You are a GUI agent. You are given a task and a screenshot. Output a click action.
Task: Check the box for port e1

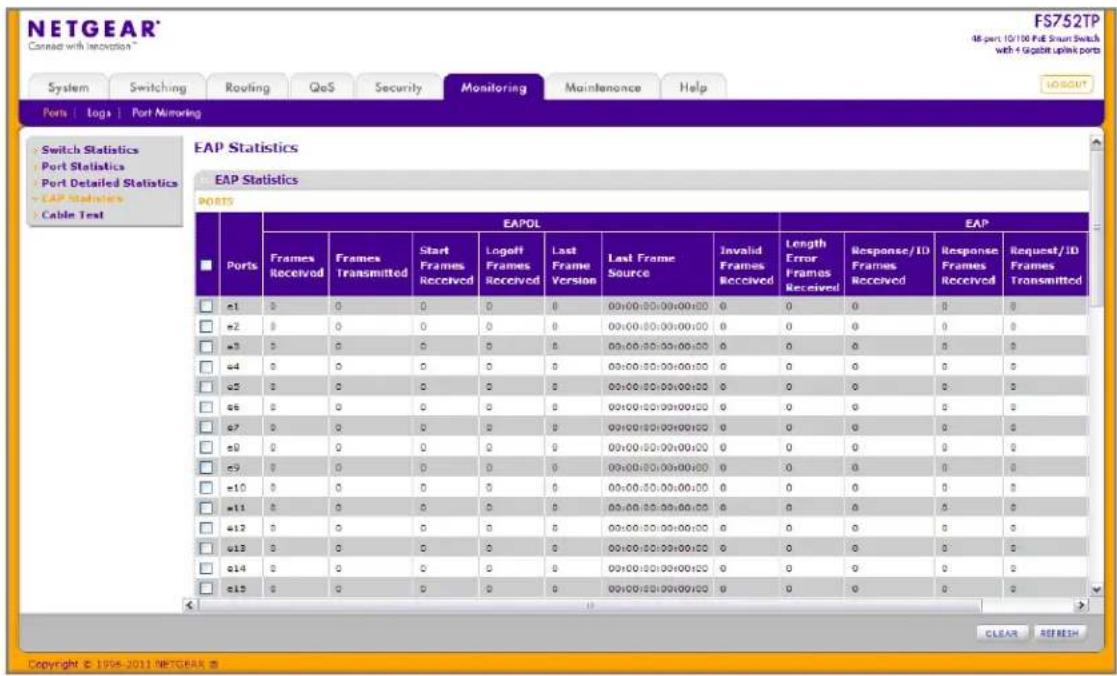pos(207,306)
